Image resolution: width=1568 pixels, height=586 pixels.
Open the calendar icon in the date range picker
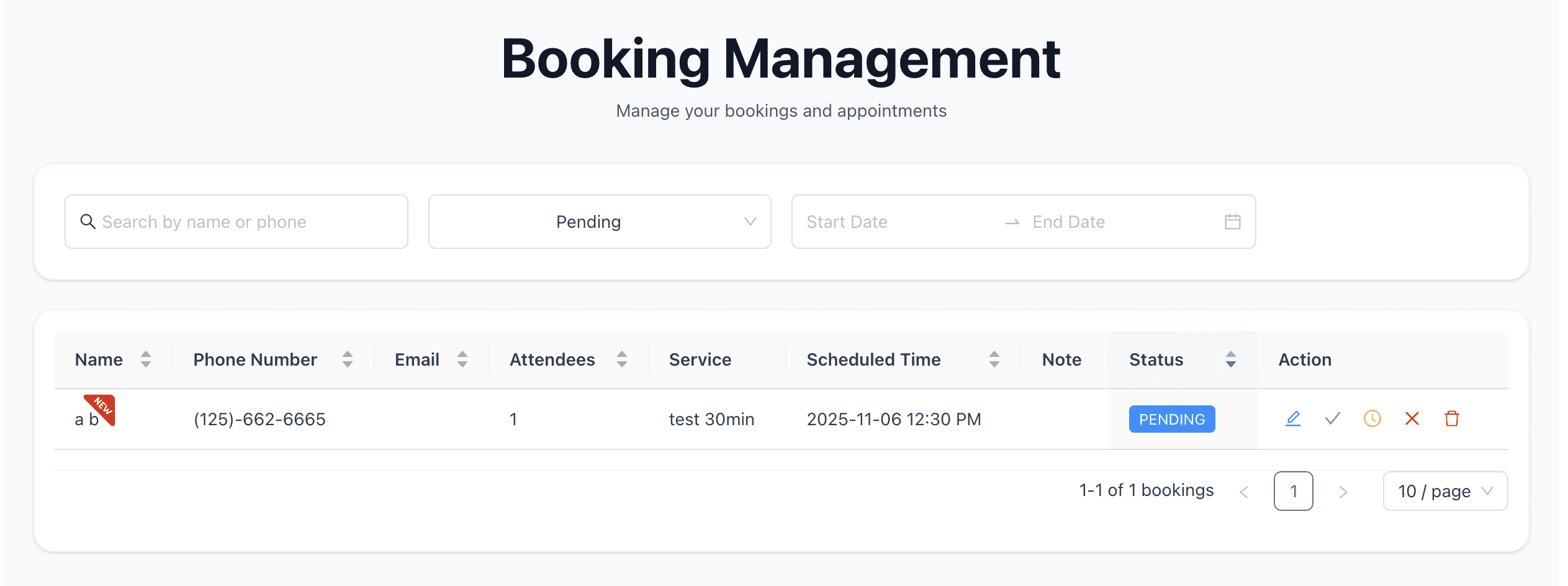point(1233,221)
